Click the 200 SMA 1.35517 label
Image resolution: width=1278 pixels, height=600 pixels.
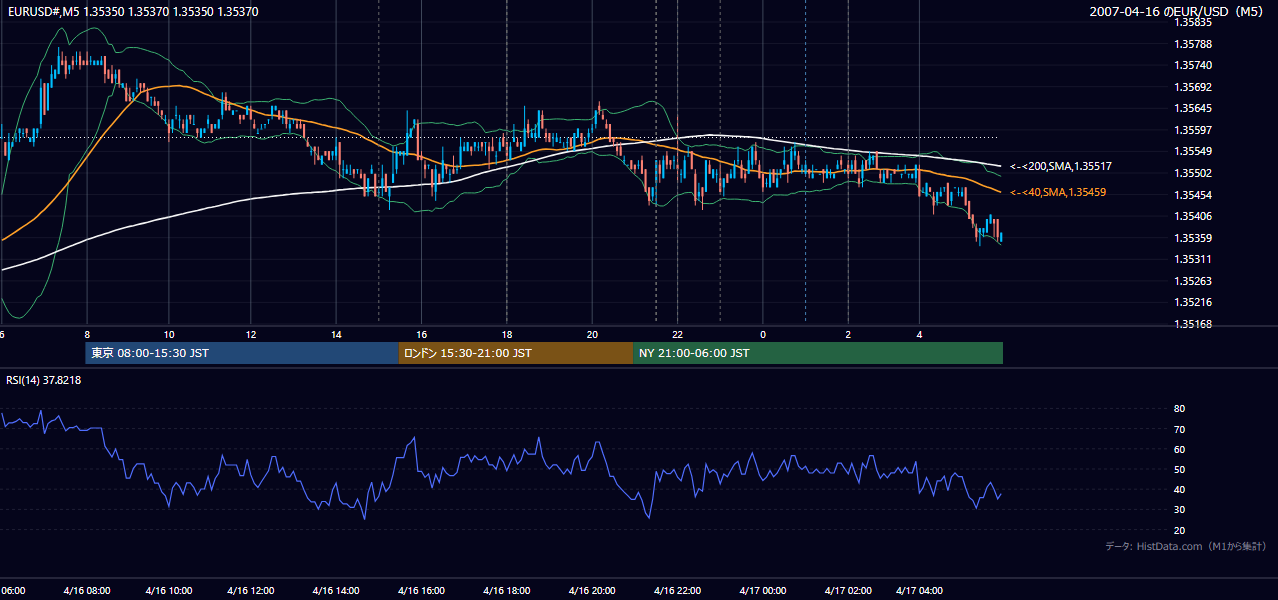coord(1061,166)
